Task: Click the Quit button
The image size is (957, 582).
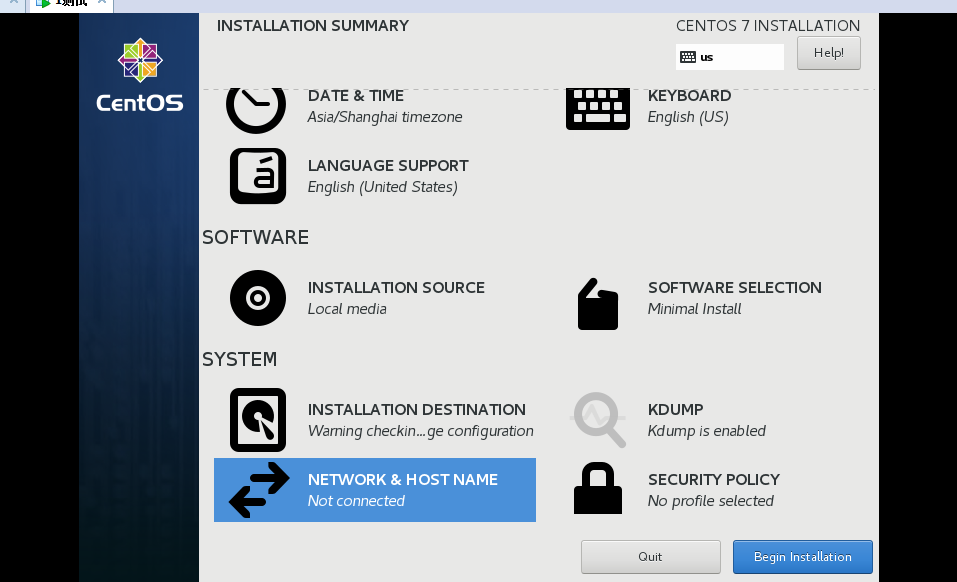Action: click(651, 556)
